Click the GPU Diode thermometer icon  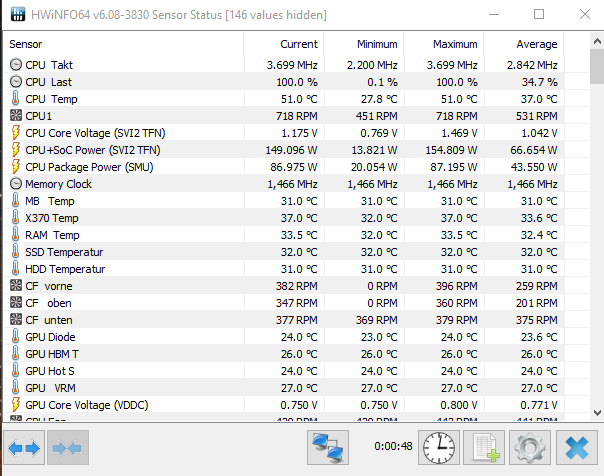pyautogui.click(x=15, y=337)
